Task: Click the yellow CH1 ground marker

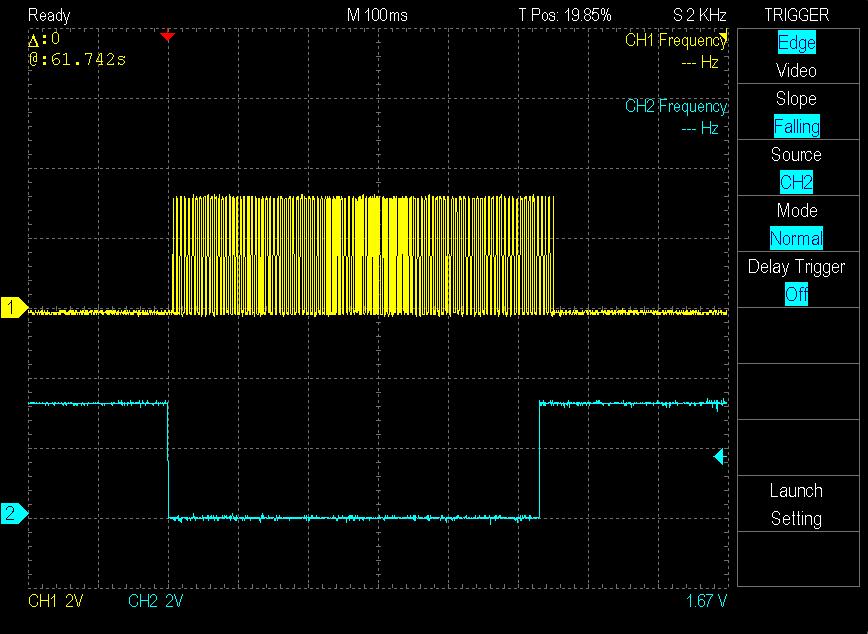Action: pyautogui.click(x=13, y=309)
